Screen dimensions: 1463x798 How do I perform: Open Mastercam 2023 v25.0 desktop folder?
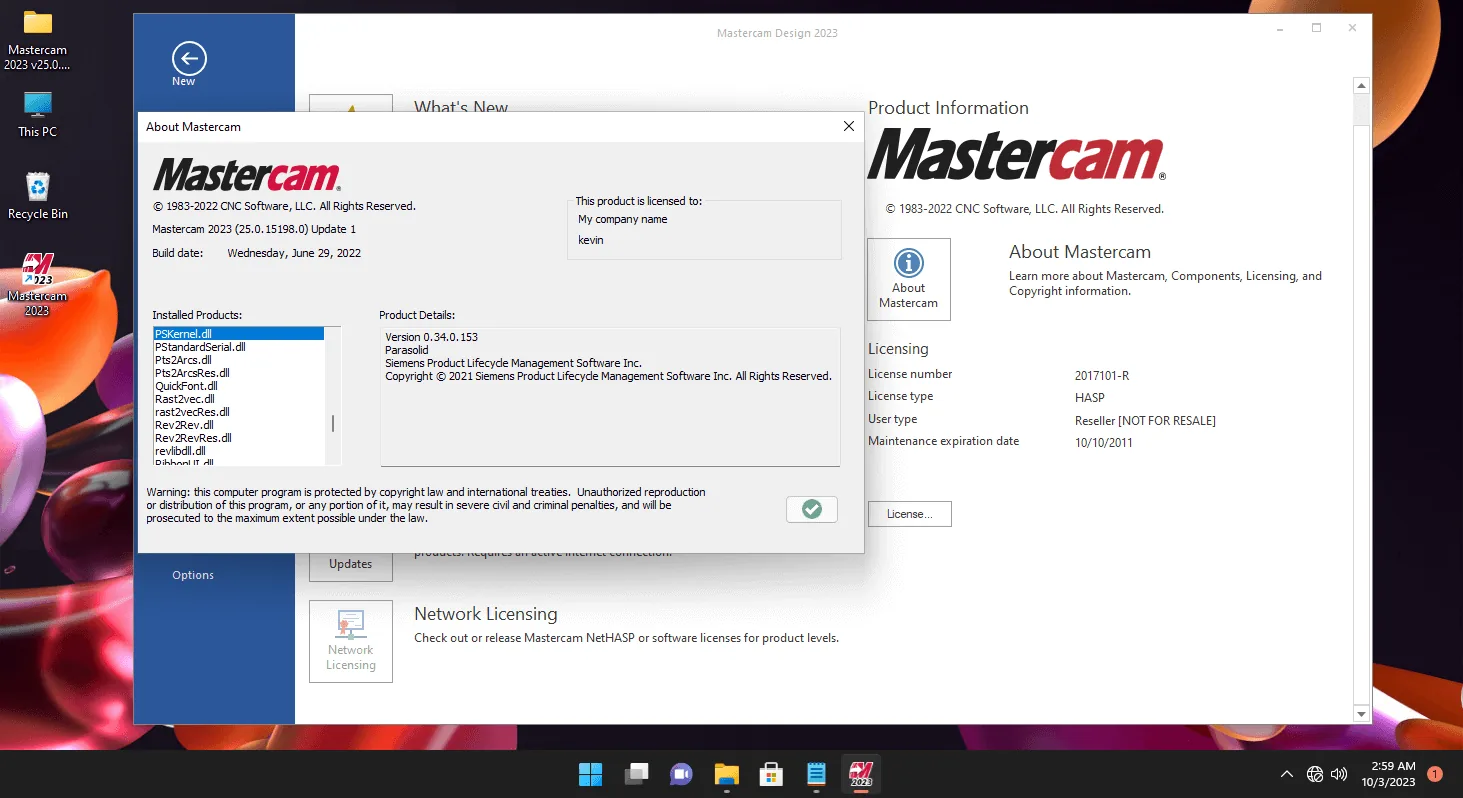point(38,40)
